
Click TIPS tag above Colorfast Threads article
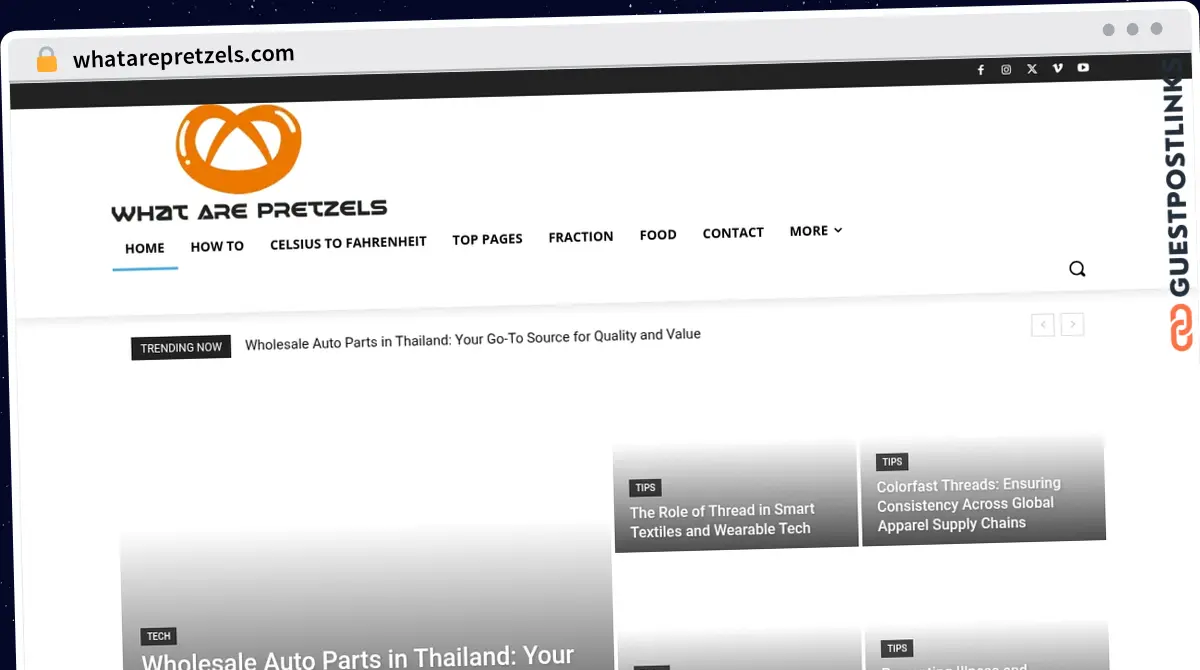[x=892, y=462]
